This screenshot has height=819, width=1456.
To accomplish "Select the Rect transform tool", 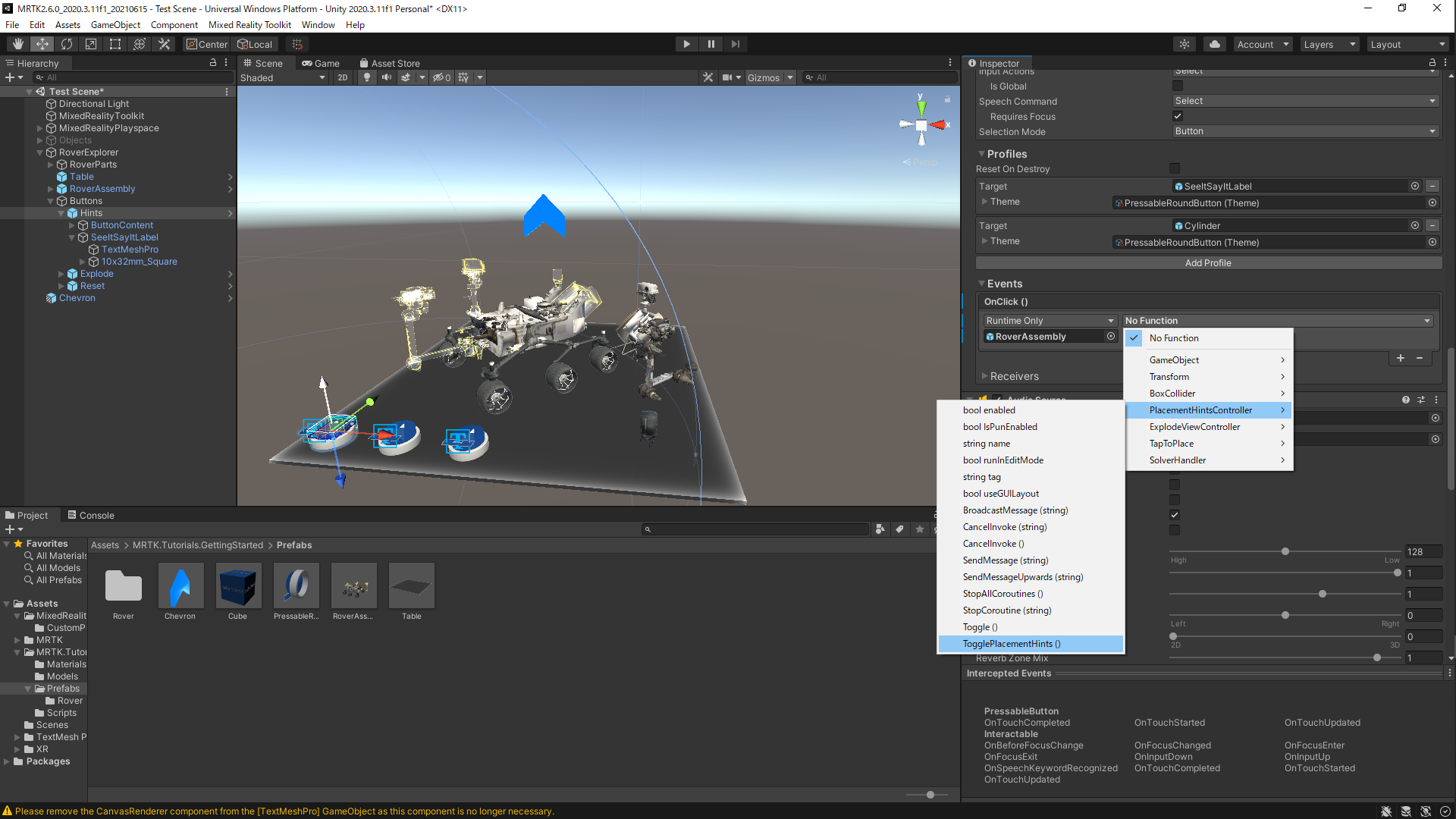I will coord(115,44).
